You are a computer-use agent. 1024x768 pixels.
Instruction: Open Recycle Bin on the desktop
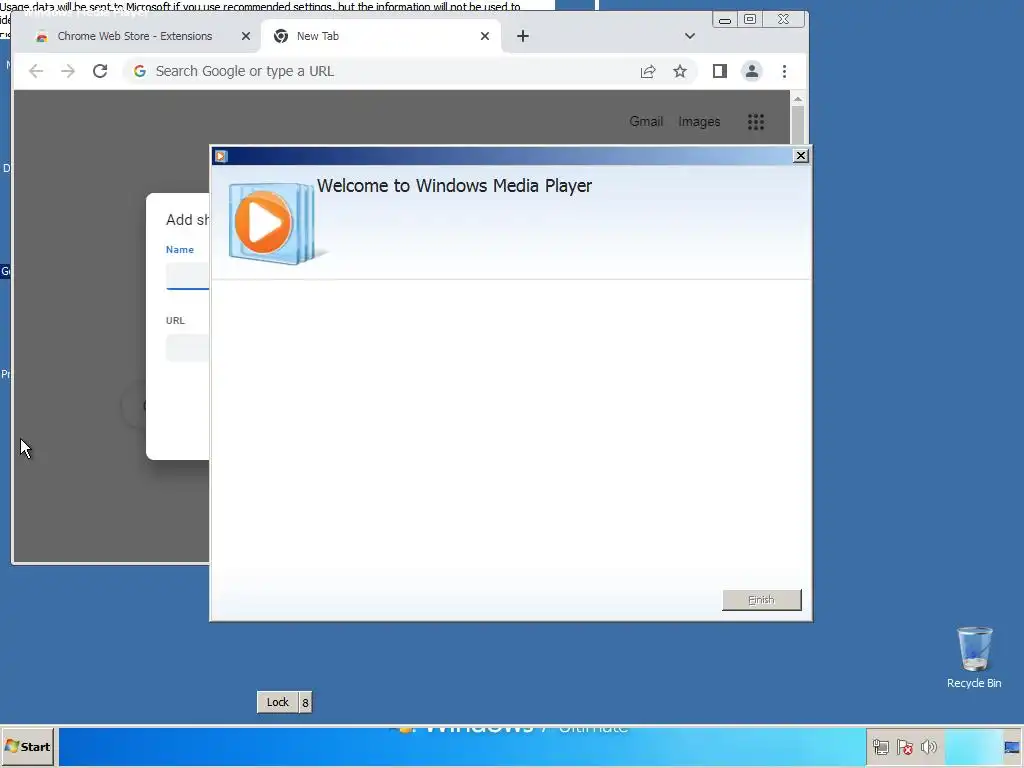[974, 657]
